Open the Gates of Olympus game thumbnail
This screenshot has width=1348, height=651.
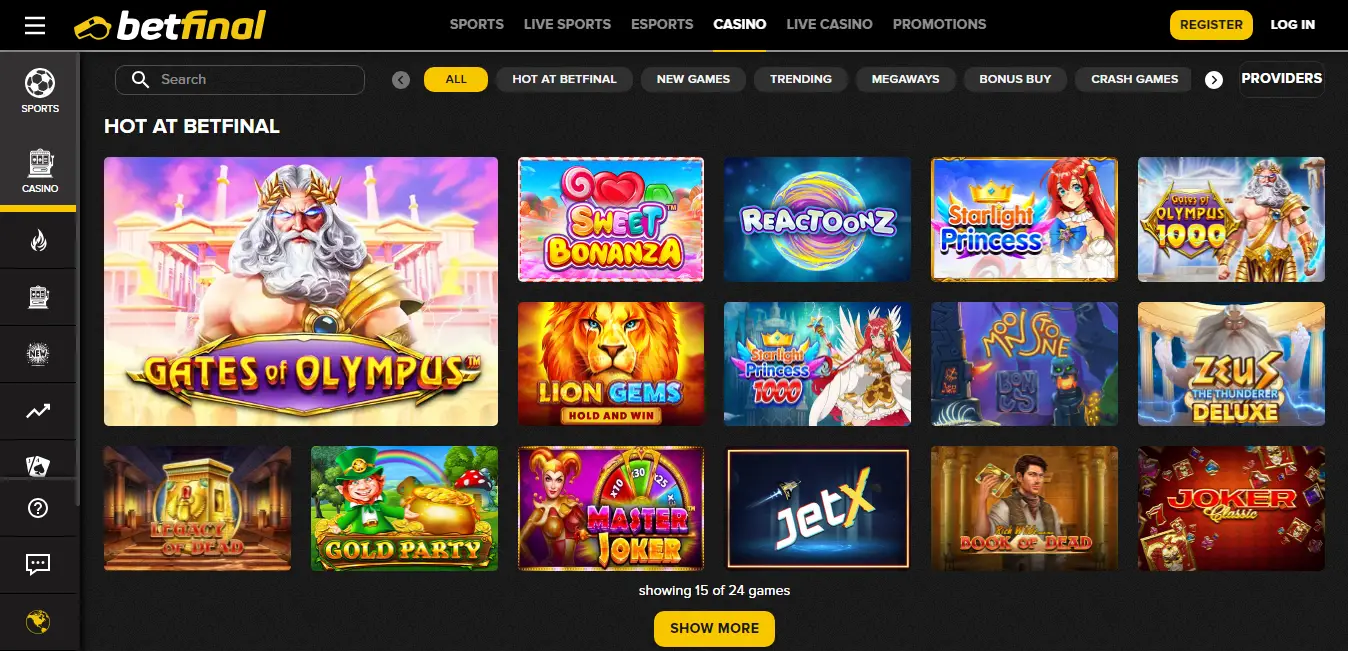point(301,291)
